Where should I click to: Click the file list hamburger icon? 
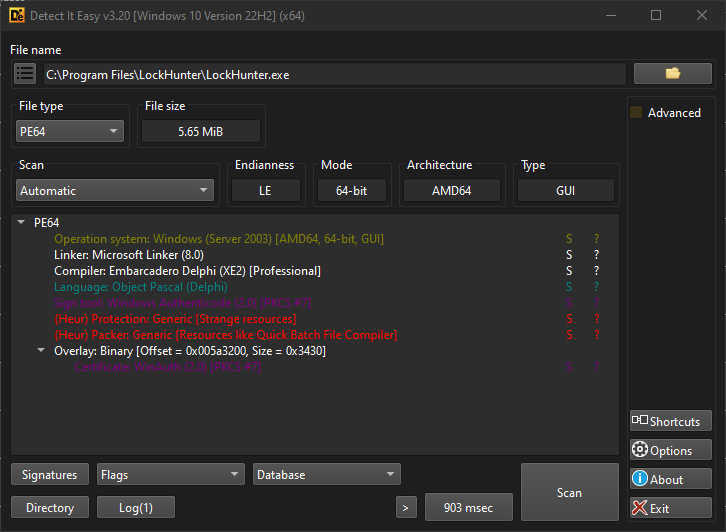pos(26,74)
